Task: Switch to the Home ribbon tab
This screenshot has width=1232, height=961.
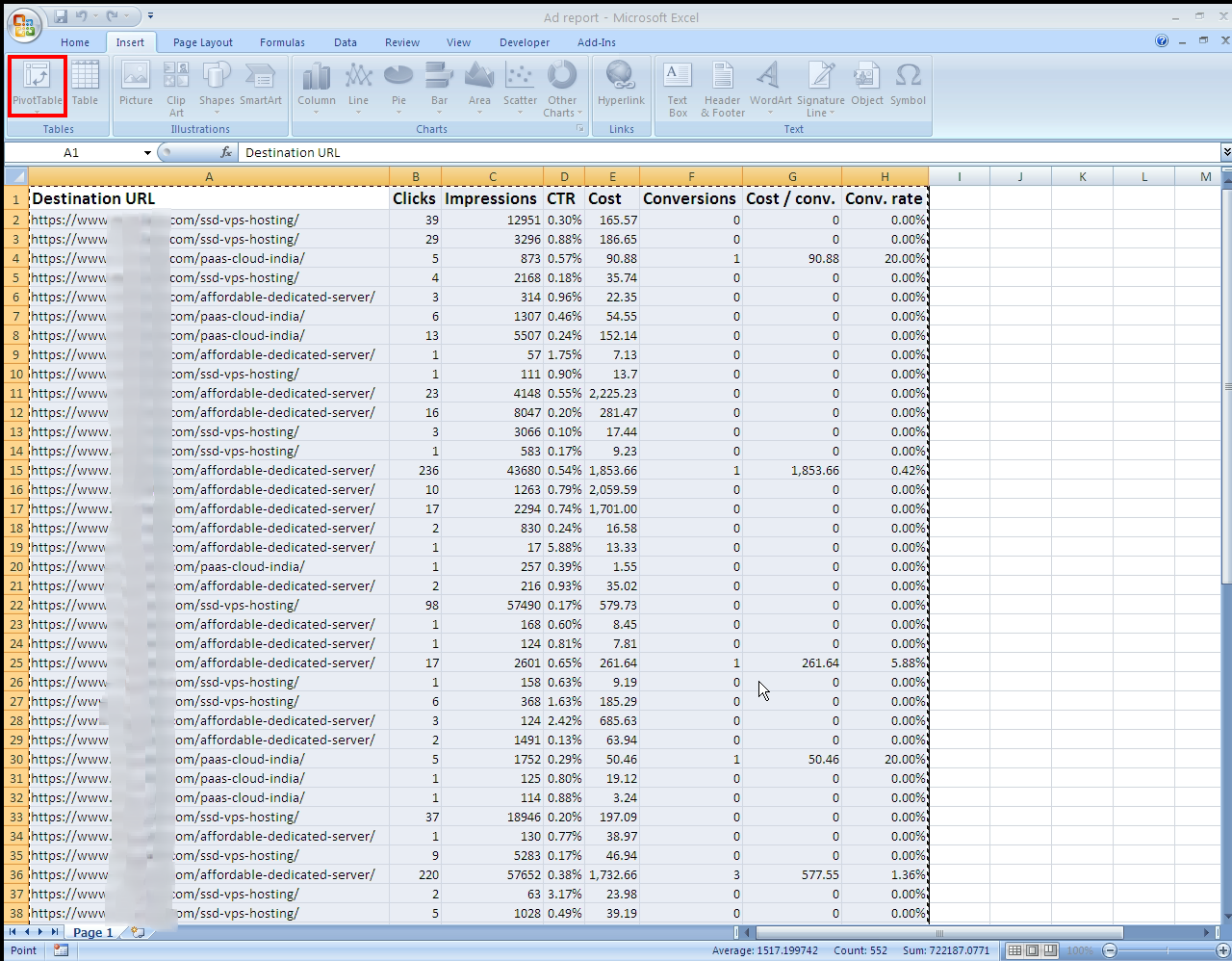Action: pos(75,42)
